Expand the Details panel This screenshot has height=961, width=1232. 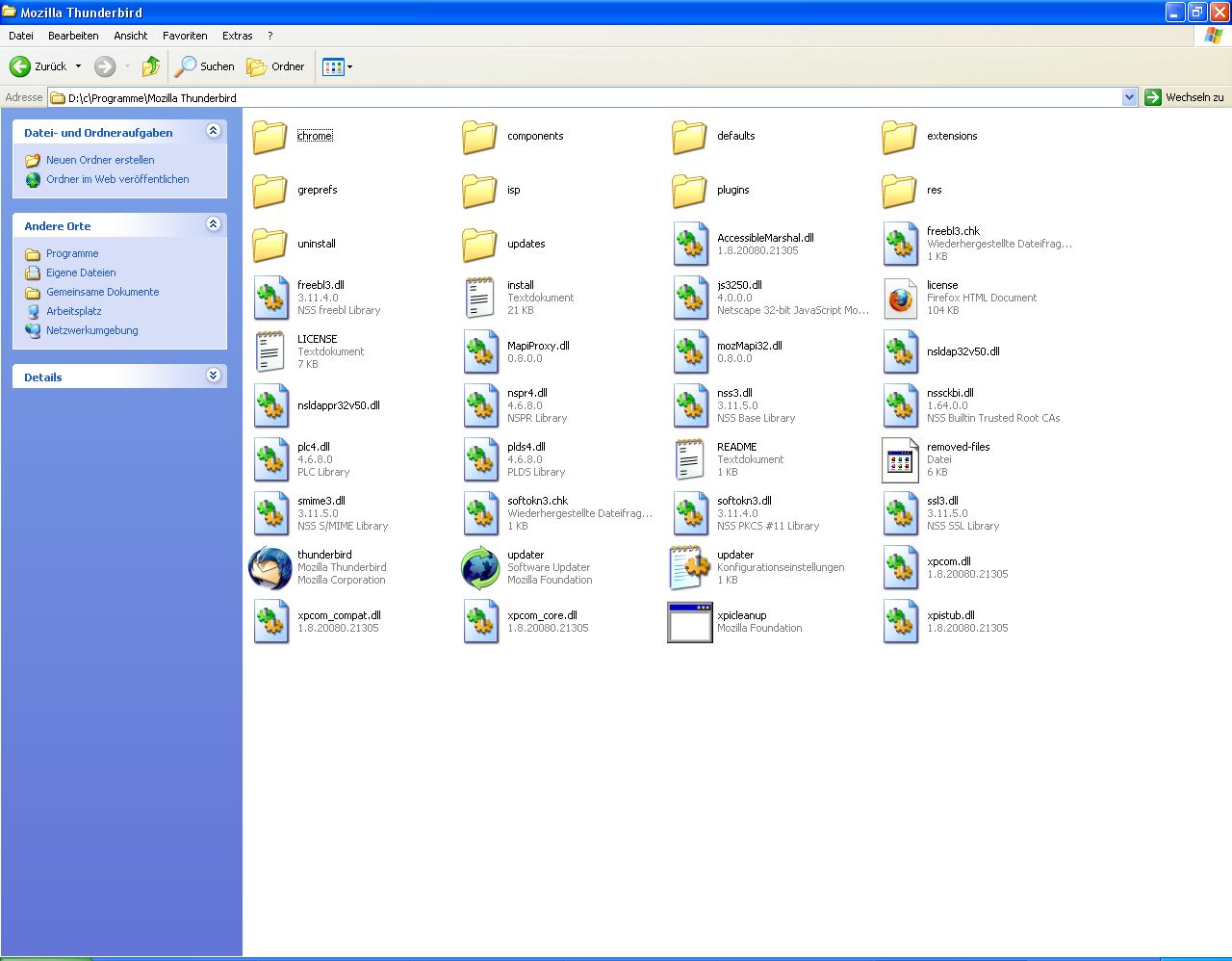pyautogui.click(x=214, y=376)
